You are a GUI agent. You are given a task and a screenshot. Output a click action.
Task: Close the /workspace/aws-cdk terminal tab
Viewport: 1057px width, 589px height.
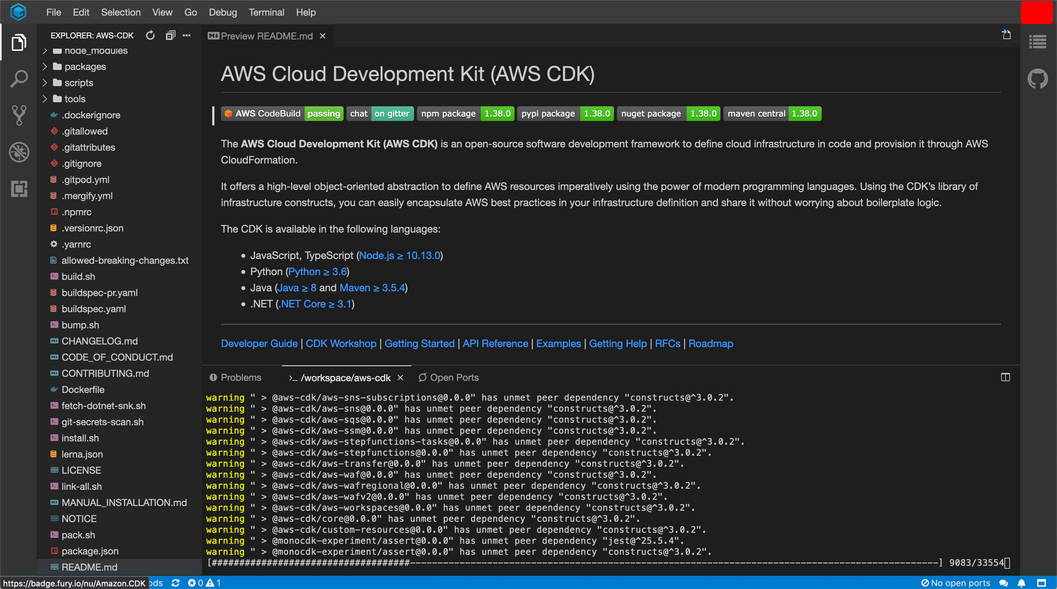point(400,377)
